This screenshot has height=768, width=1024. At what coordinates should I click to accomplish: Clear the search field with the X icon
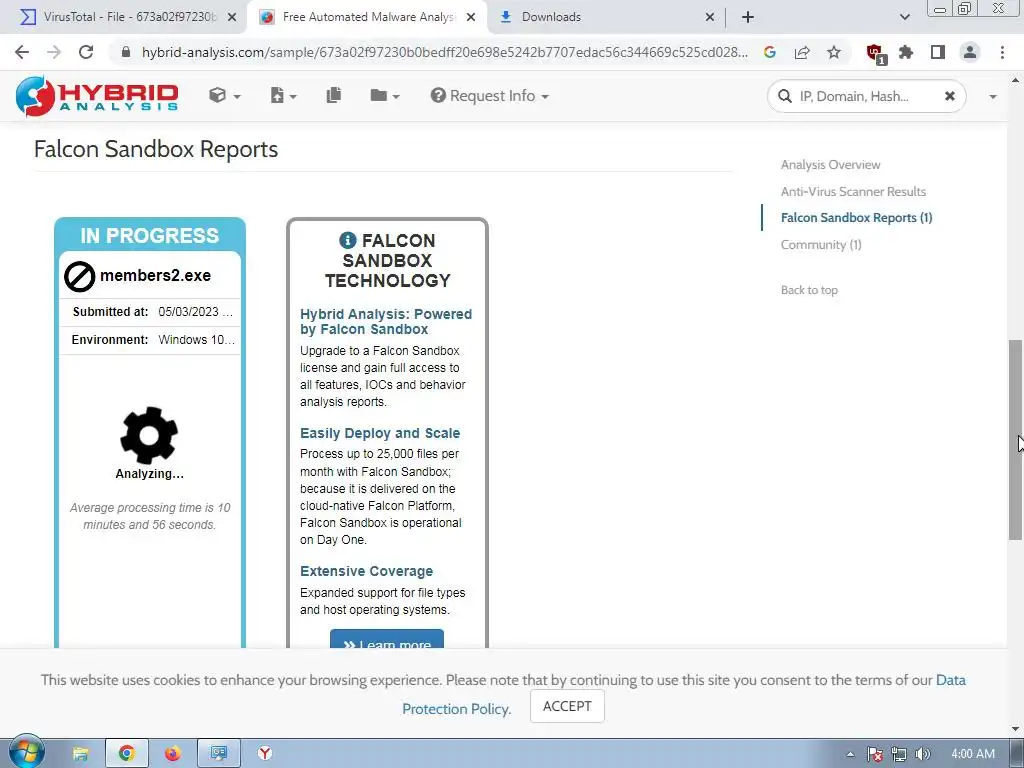click(x=950, y=96)
